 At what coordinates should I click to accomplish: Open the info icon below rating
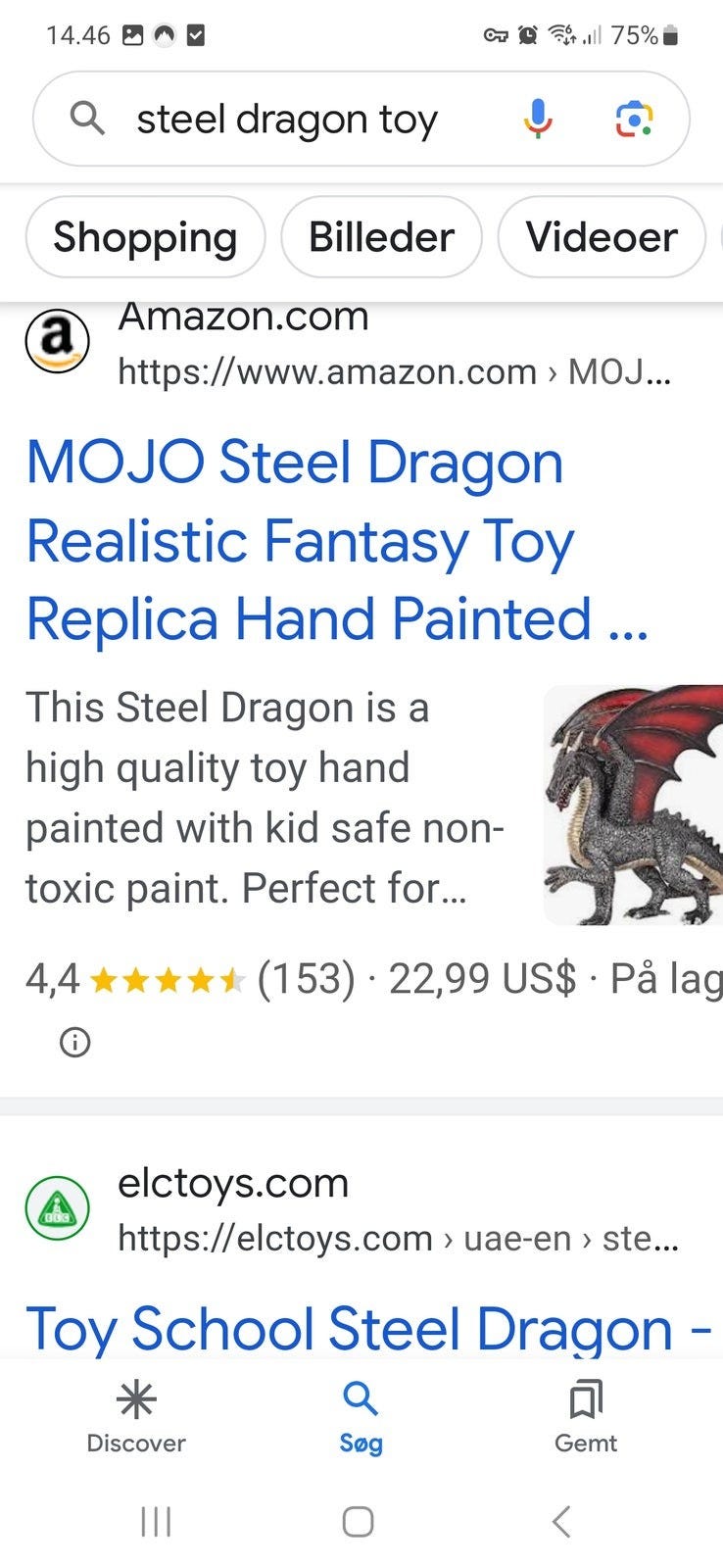(x=75, y=1042)
